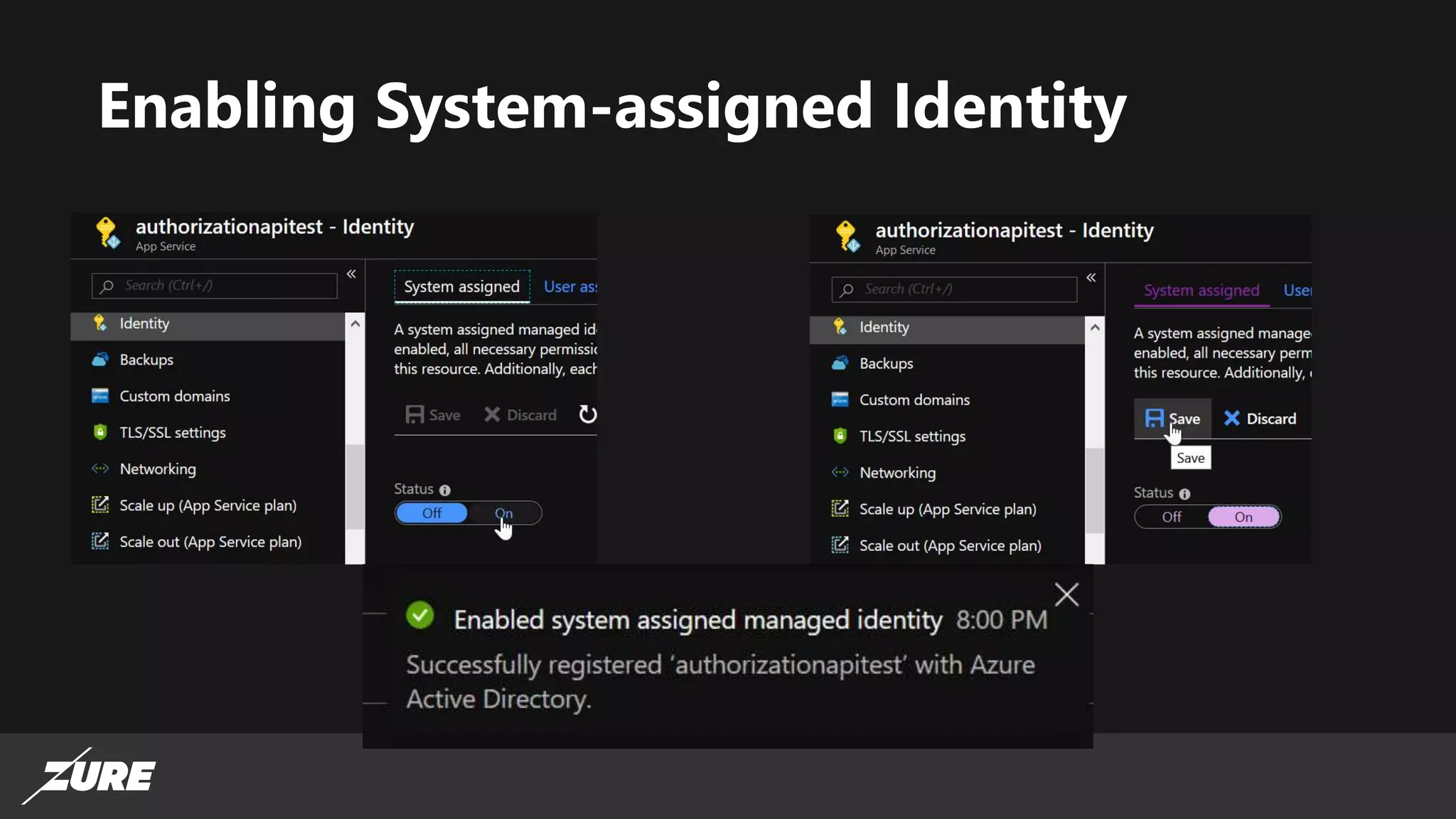
Task: Open System assigned tab in right panel
Action: (x=1201, y=290)
